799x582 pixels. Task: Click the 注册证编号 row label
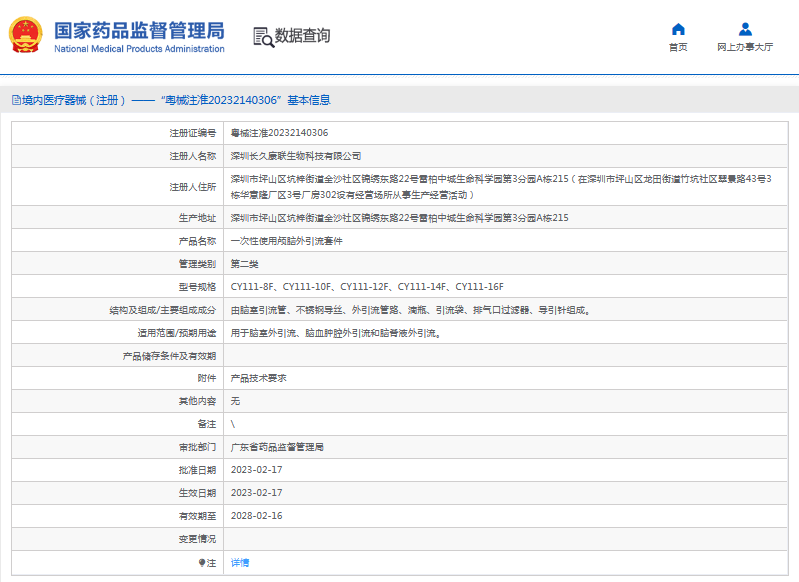tap(193, 133)
